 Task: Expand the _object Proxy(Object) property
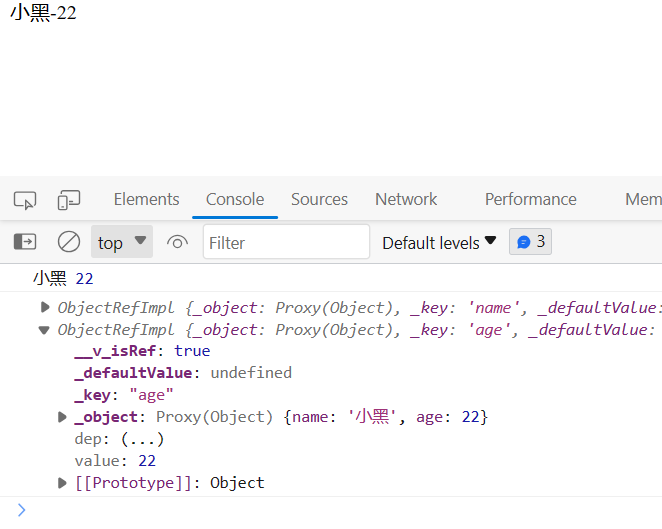pos(62,417)
